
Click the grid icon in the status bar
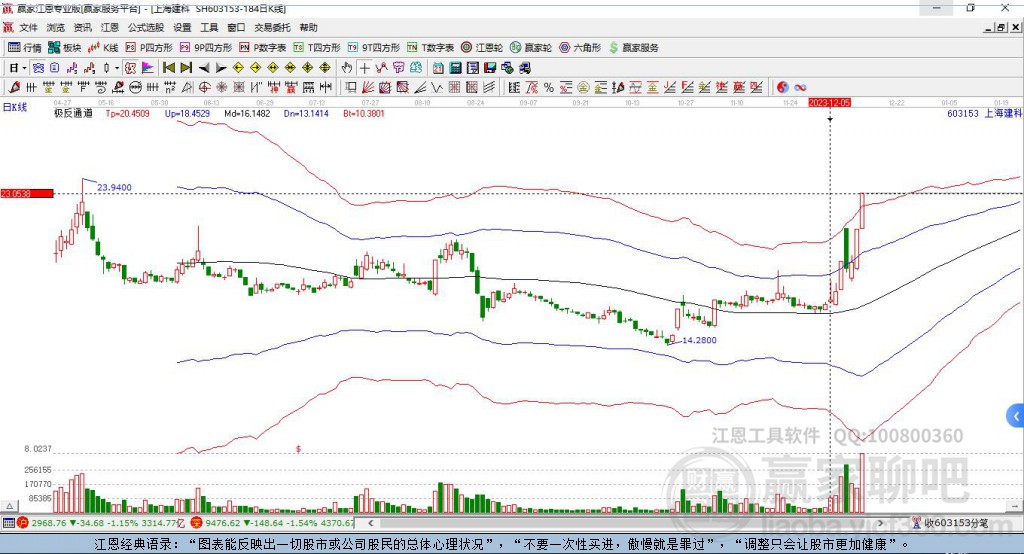8,523
